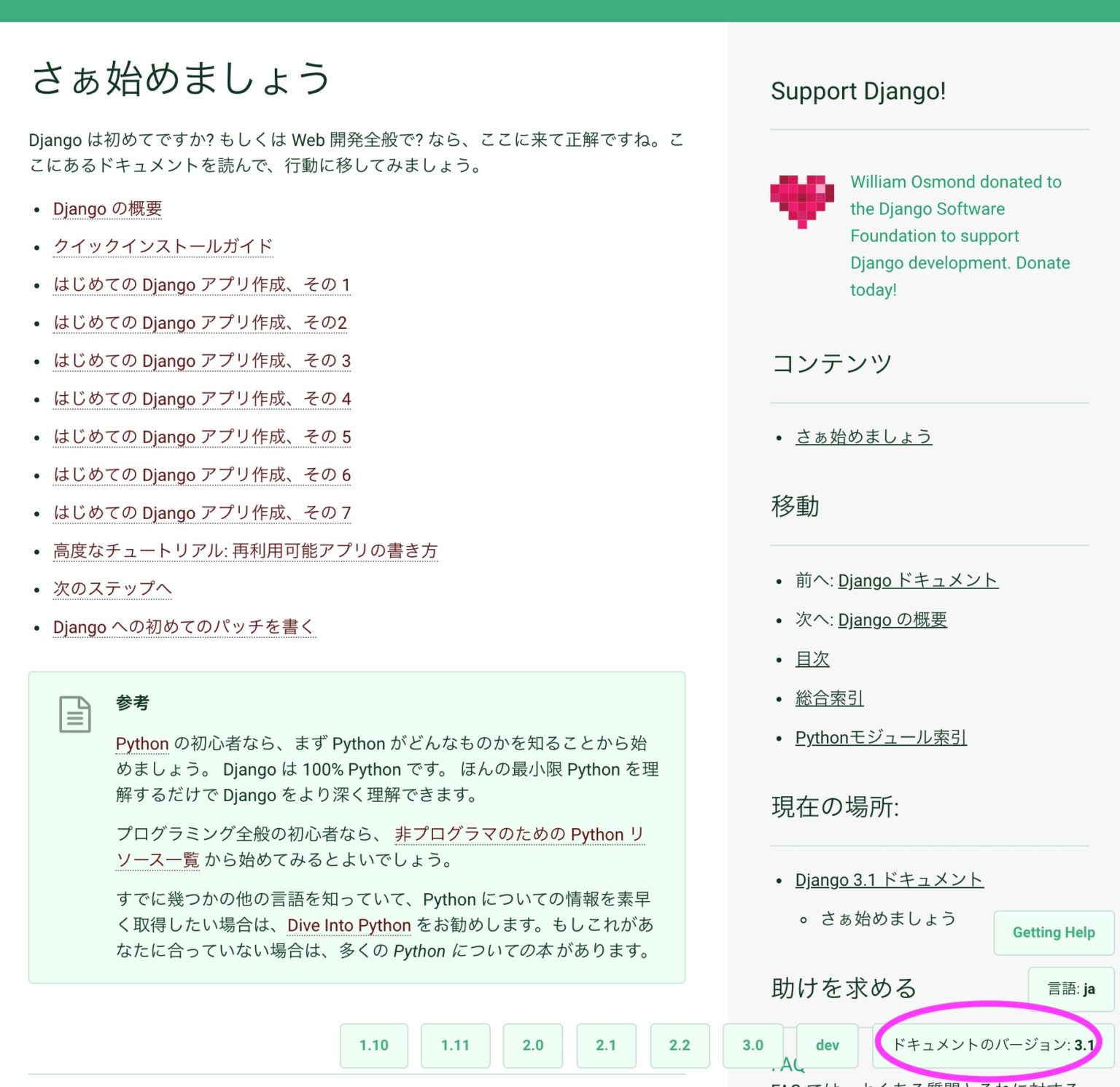Screen dimensions: 1120x1087
Task: Open はじめての Django アプリ作成、その 1
Action: (201, 285)
